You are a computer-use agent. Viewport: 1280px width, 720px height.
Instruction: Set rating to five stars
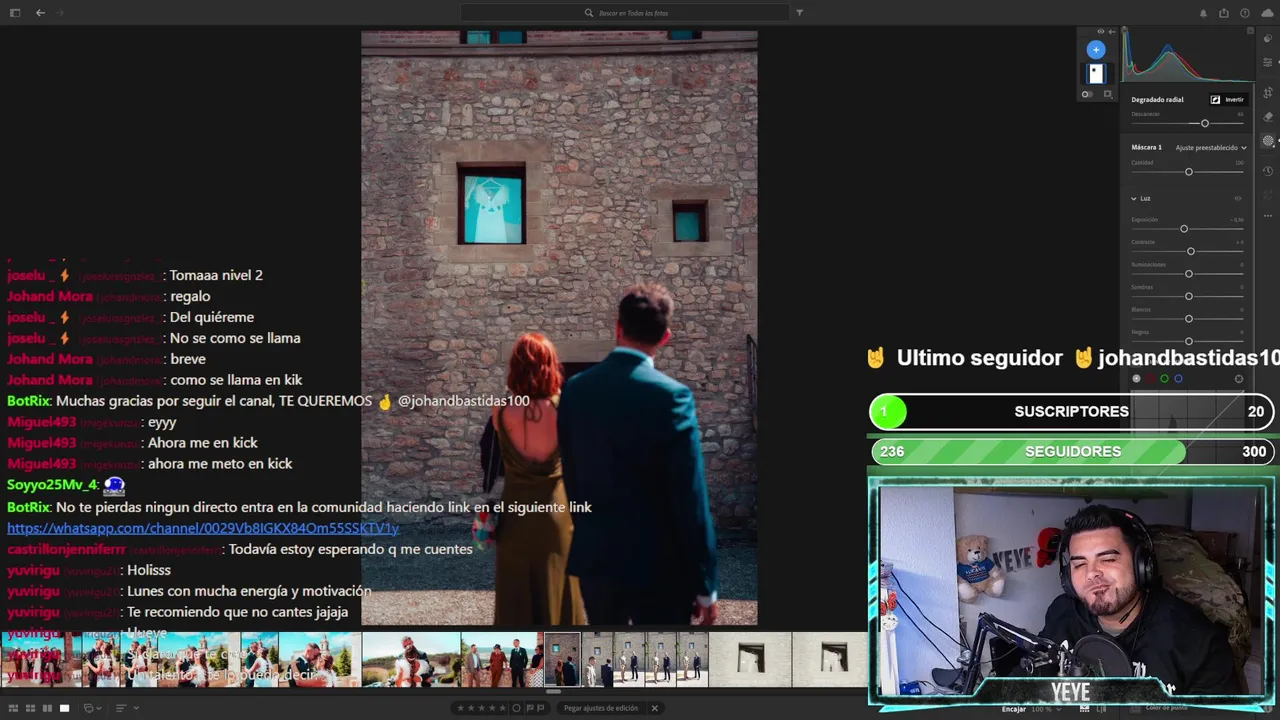point(504,708)
